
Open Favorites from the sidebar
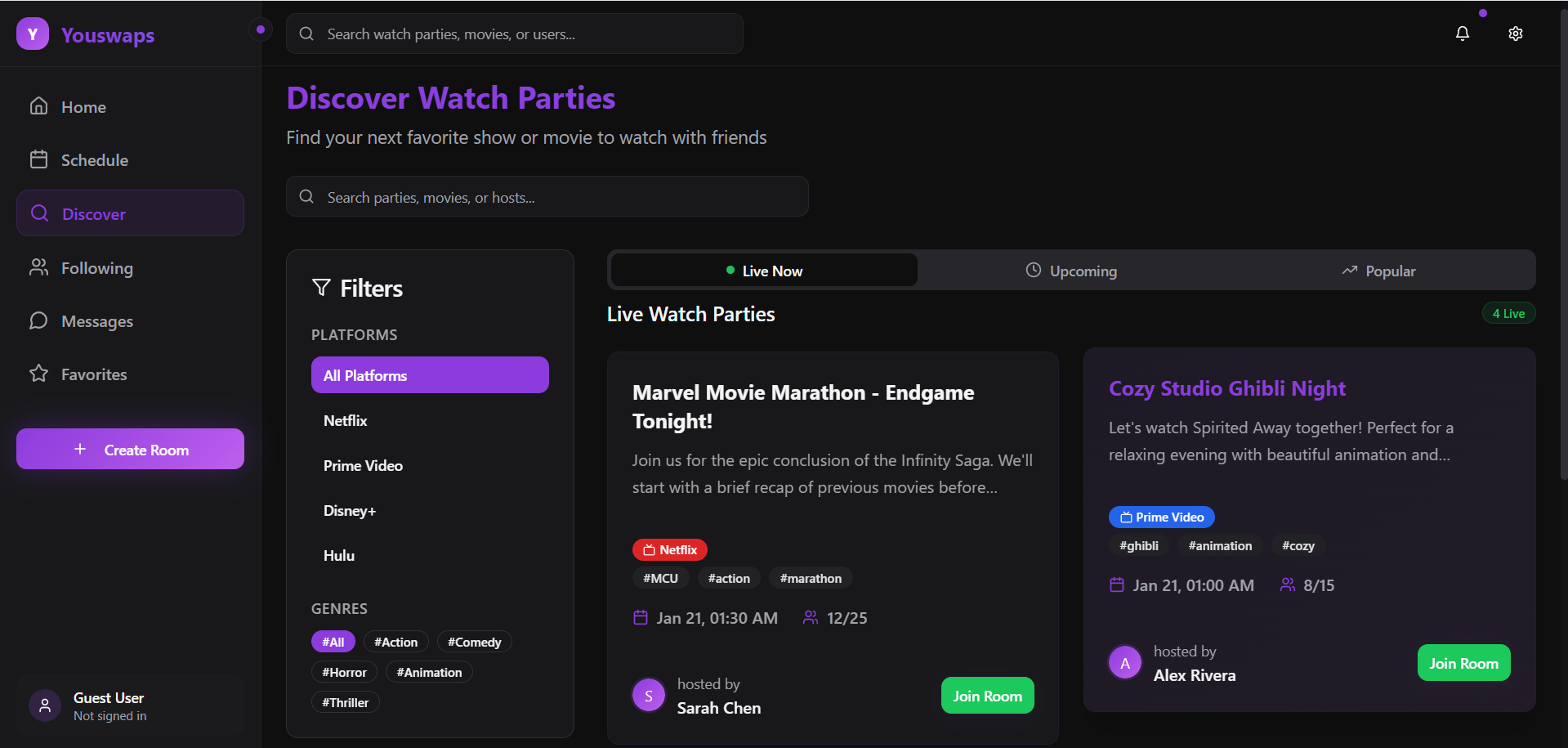pos(94,374)
